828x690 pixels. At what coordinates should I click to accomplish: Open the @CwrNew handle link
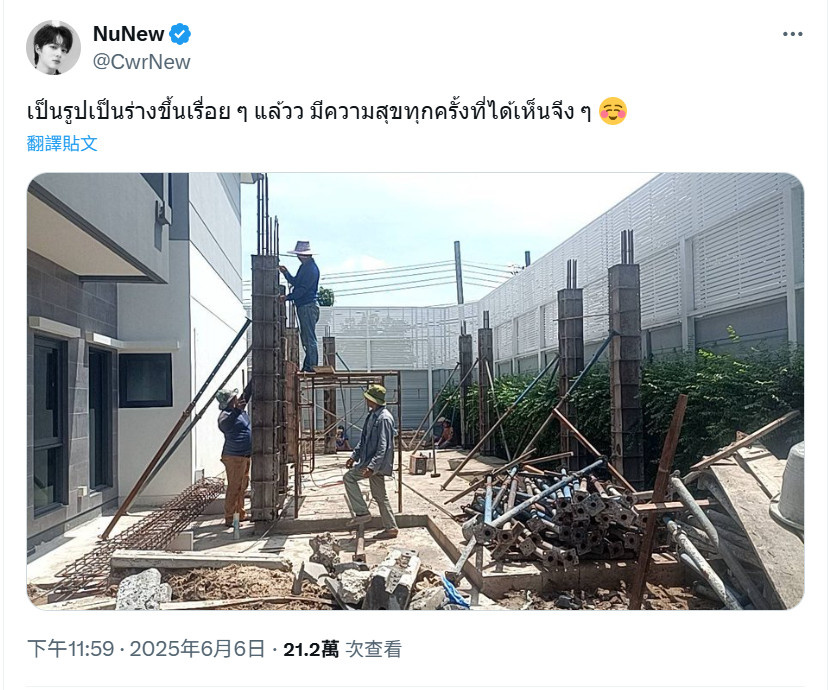(142, 62)
